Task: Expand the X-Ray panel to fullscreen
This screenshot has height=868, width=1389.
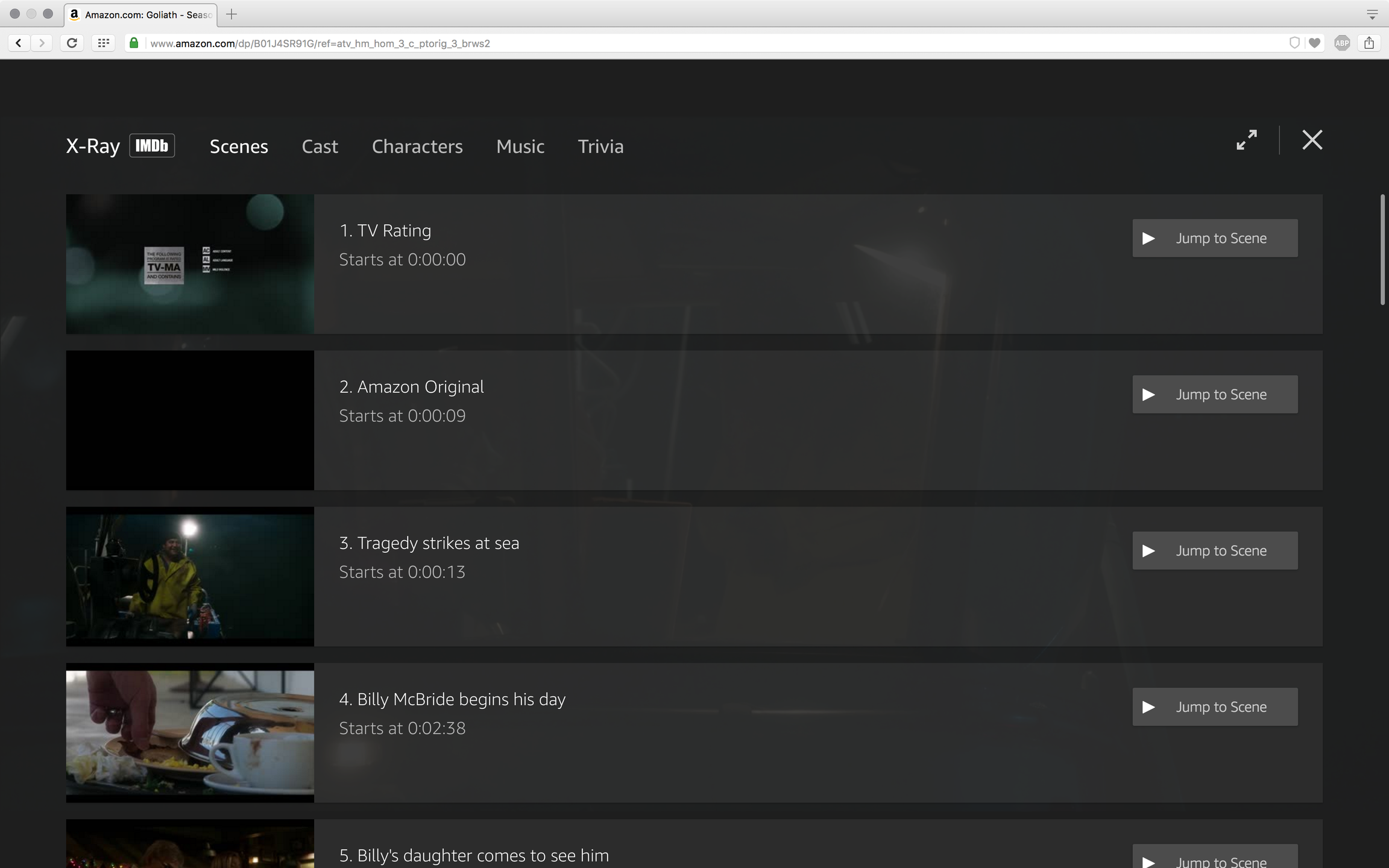Action: pyautogui.click(x=1246, y=140)
